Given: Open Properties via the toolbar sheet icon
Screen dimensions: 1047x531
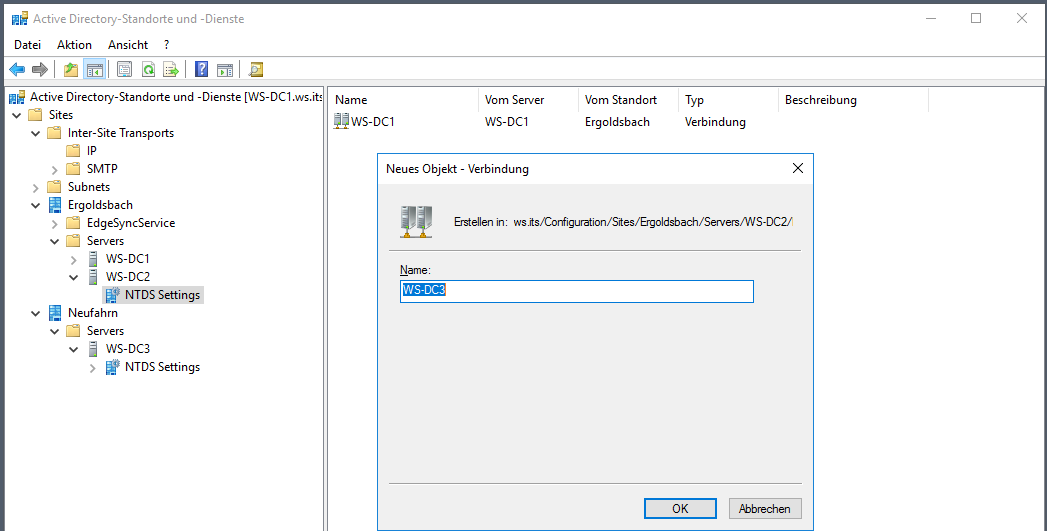Looking at the screenshot, I should (x=124, y=69).
